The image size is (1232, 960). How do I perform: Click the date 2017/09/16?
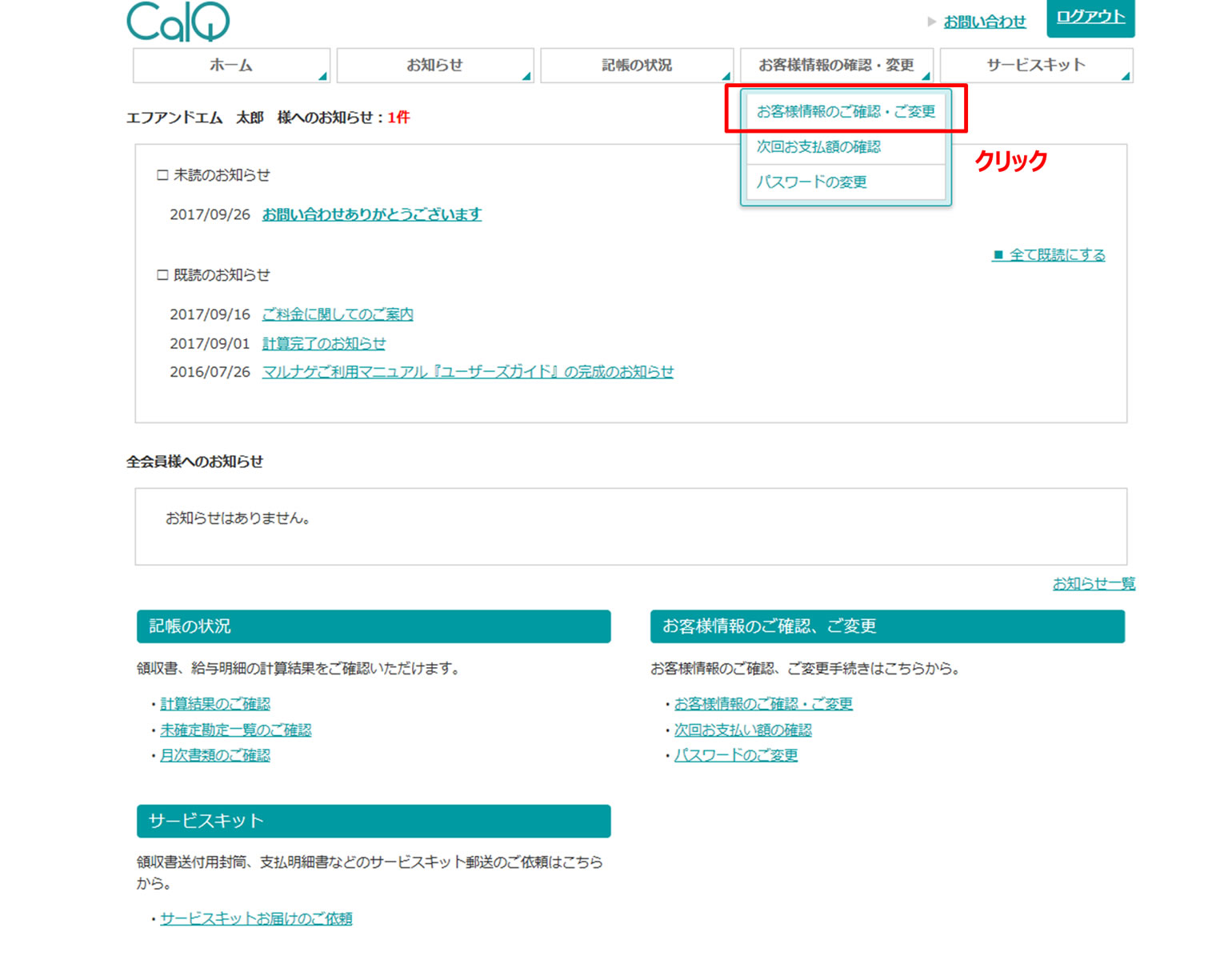point(210,314)
